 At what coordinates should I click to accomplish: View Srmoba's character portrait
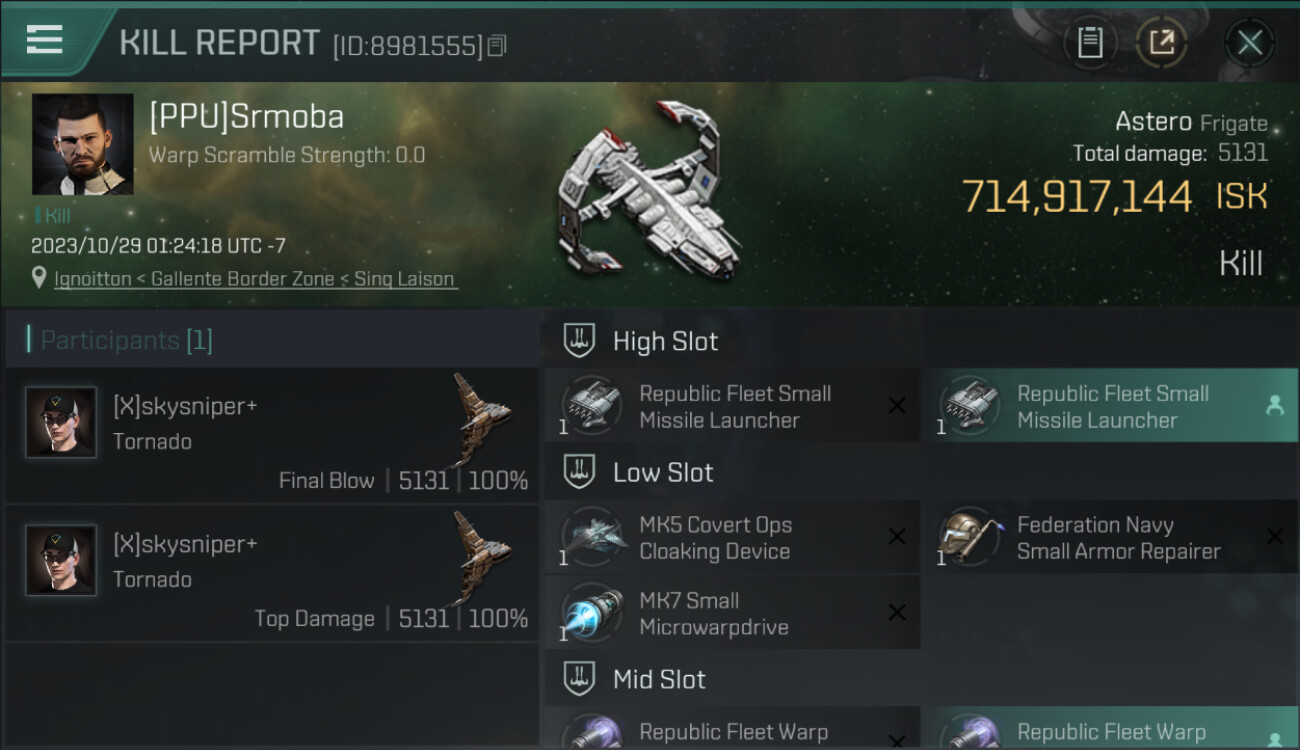(83, 144)
